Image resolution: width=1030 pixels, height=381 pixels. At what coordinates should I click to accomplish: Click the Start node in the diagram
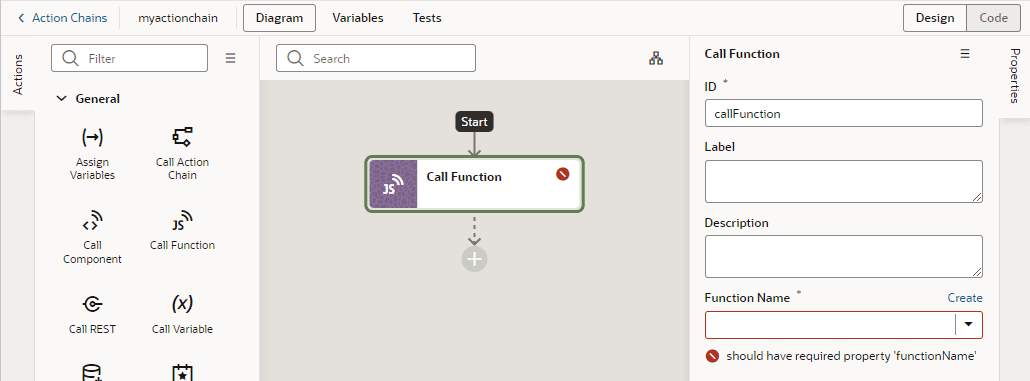(474, 122)
